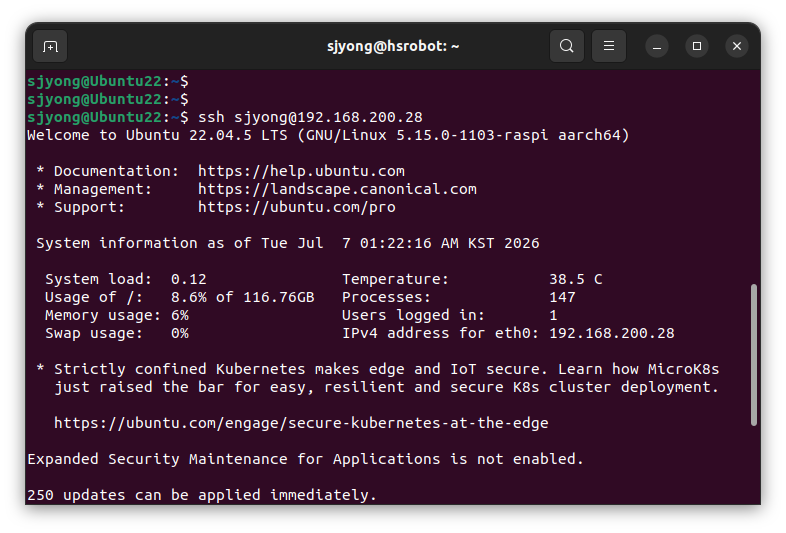Open the secure-kubernetes-at-the-edge URL
Viewport: 786px width, 533px height.
[301, 423]
